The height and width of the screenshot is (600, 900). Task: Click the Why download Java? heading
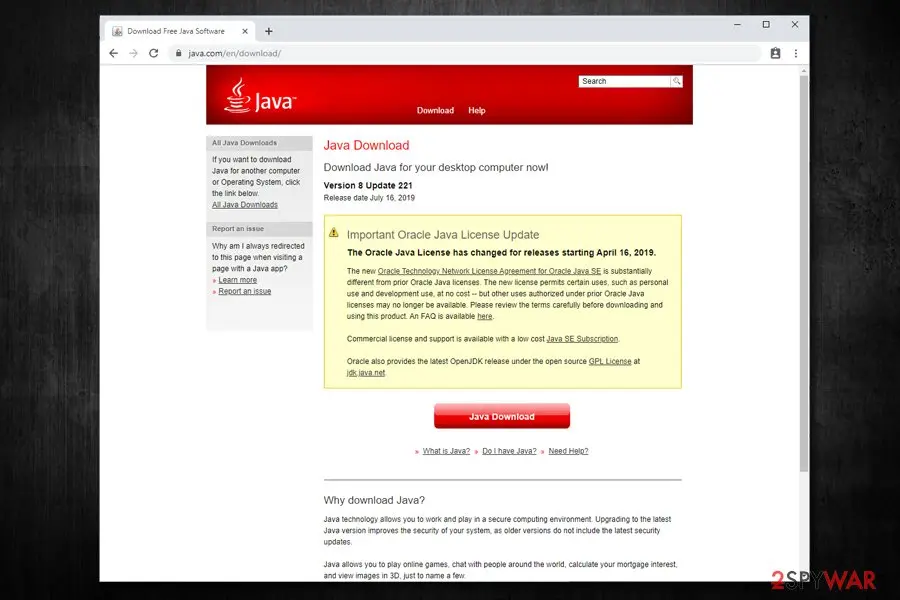click(x=374, y=500)
